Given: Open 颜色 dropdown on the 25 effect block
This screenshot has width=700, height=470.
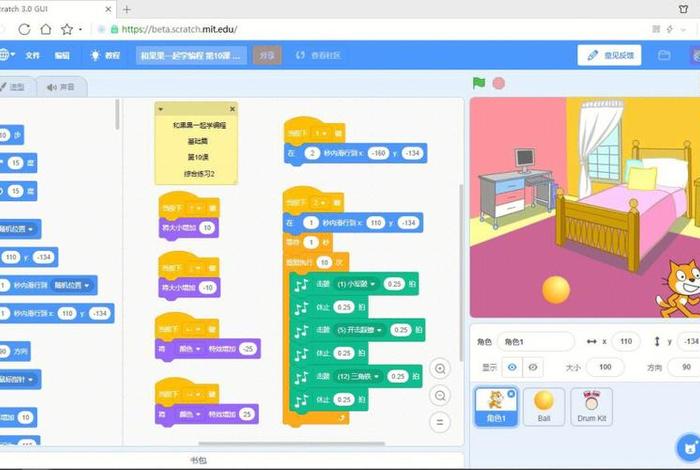Looking at the screenshot, I should click(190, 414).
